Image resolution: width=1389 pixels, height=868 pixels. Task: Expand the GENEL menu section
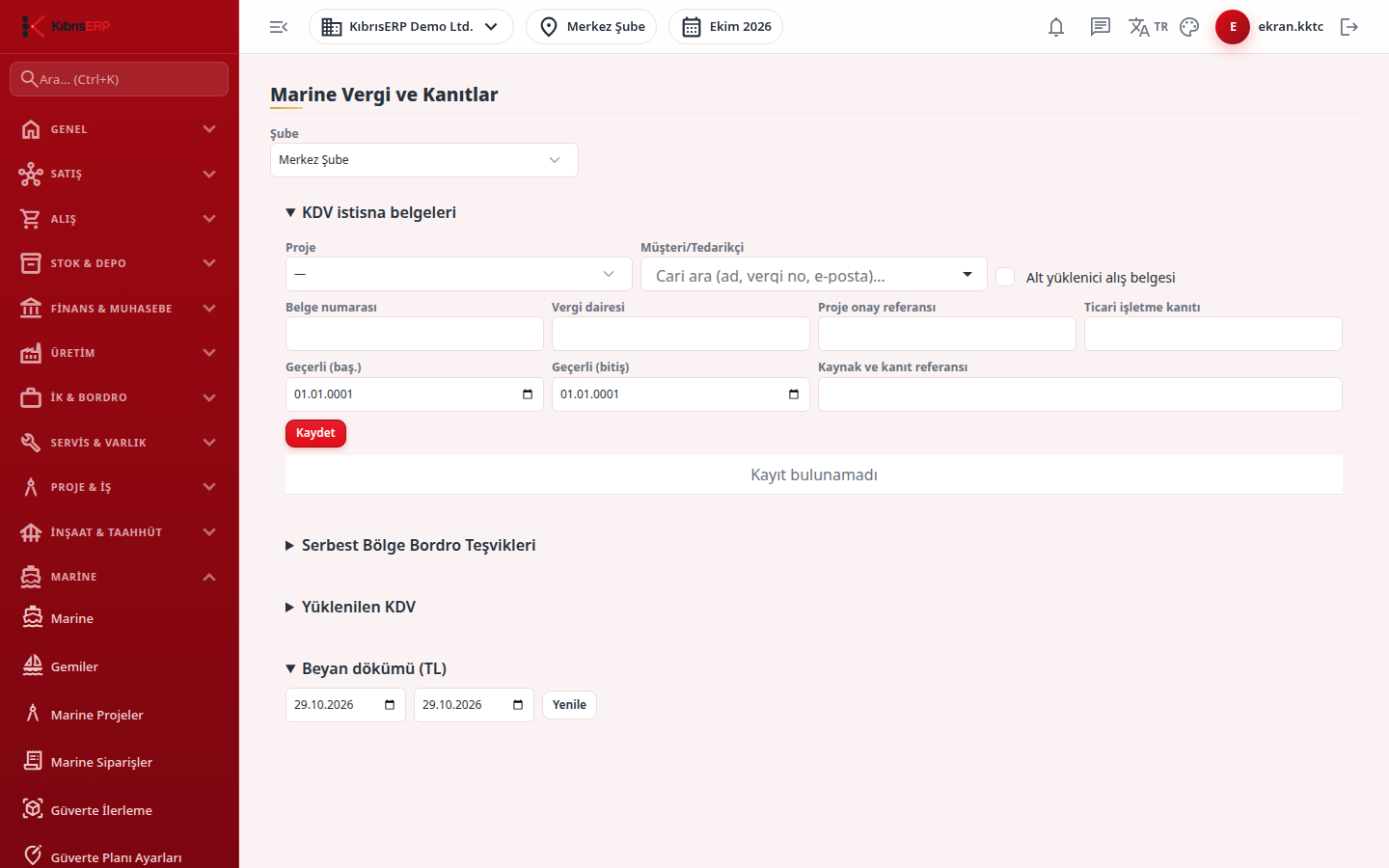[120, 129]
